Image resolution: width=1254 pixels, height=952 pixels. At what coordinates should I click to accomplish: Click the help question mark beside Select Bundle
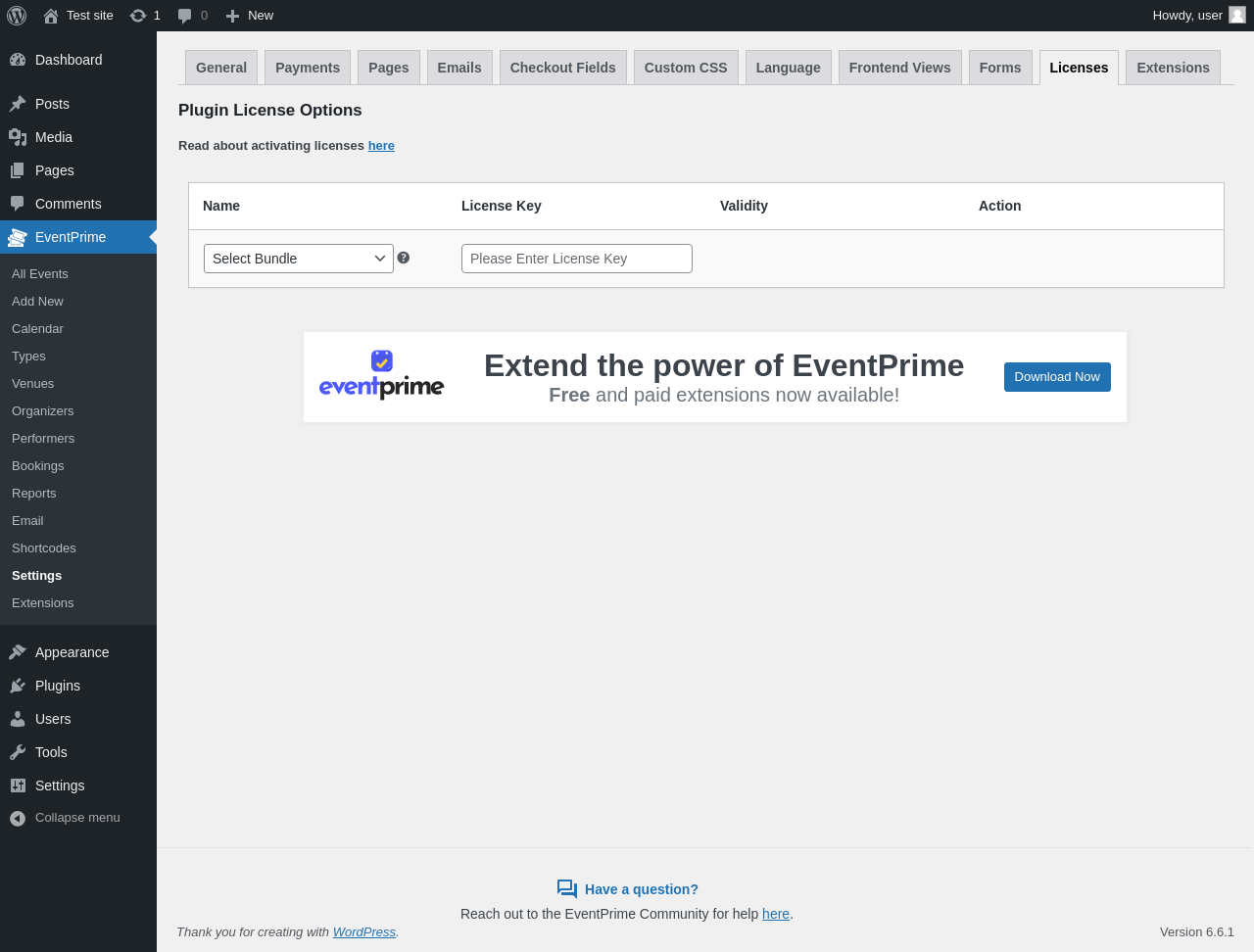(404, 258)
